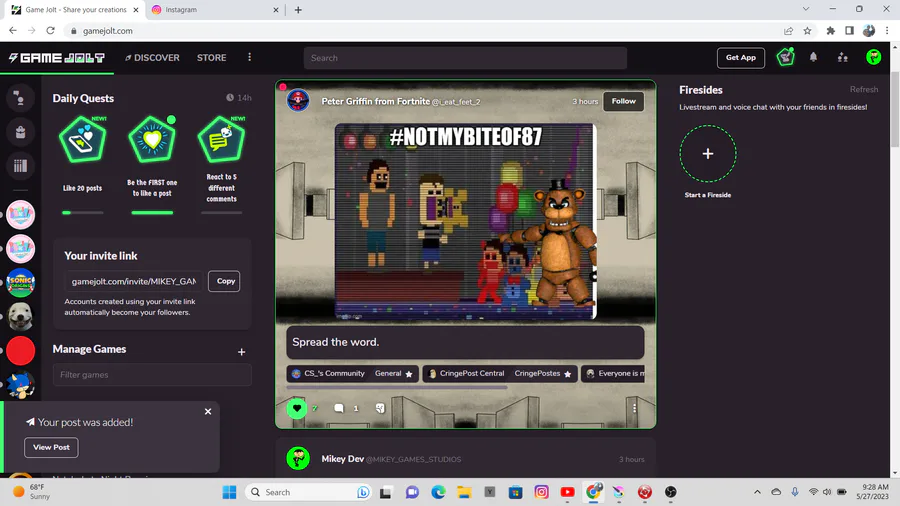
Task: Open the navbar more-options menu
Action: click(x=249, y=57)
